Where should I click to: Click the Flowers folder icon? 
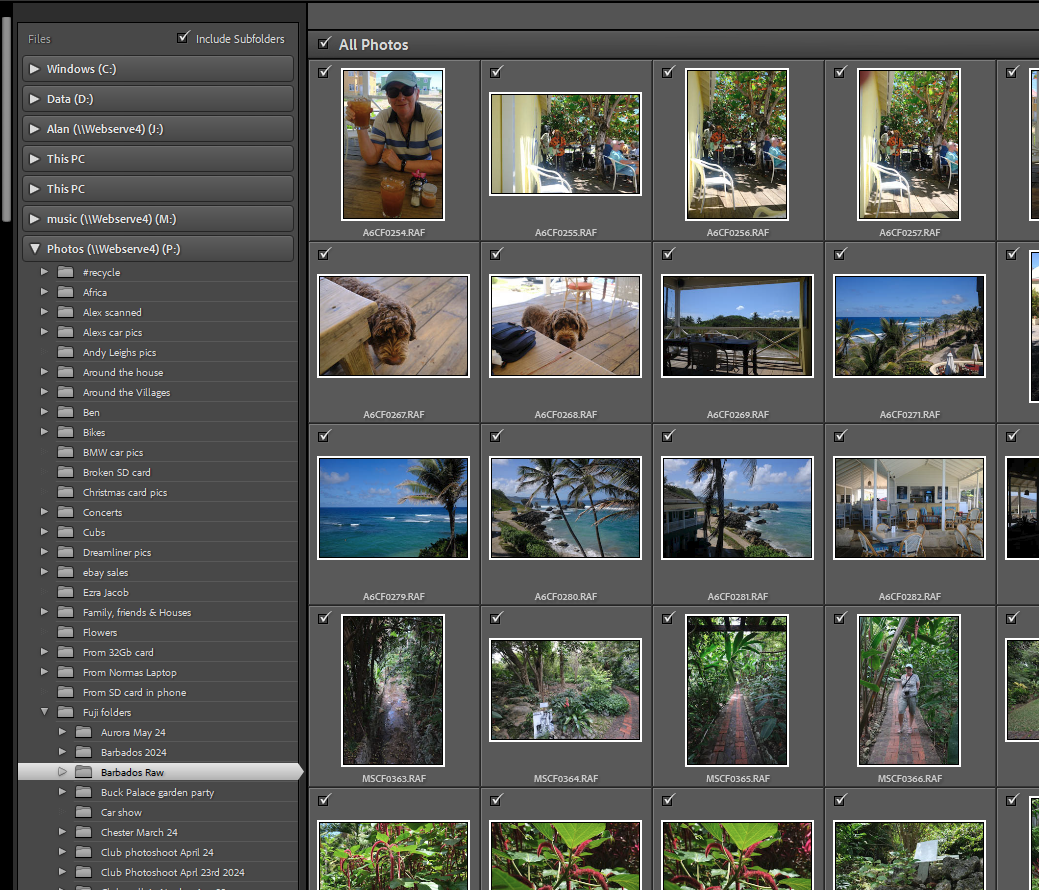[66, 632]
